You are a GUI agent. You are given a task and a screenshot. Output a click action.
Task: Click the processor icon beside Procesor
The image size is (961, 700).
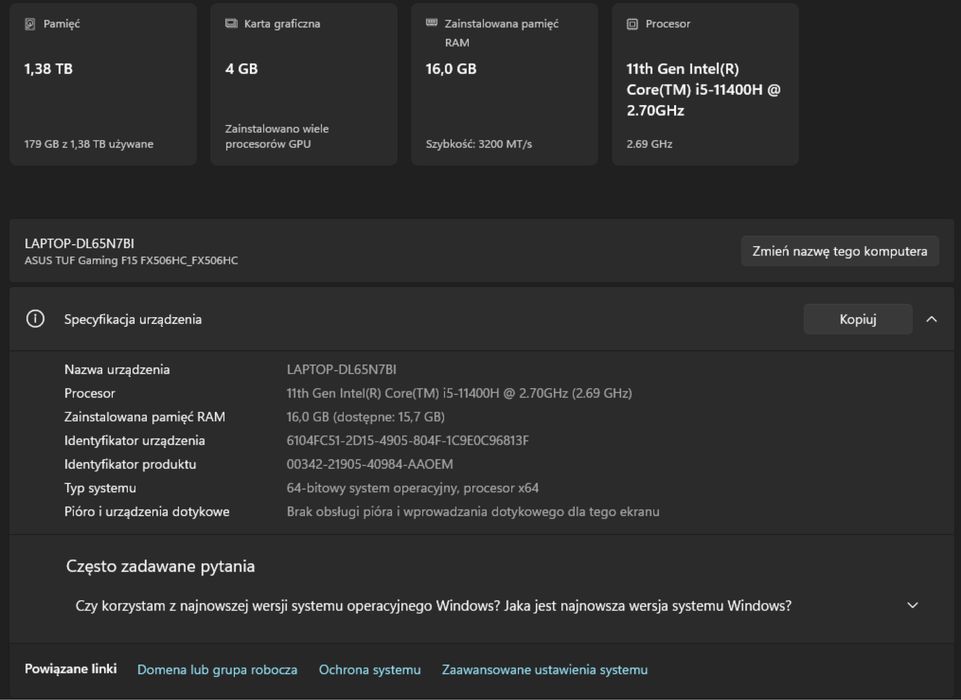pyautogui.click(x=632, y=24)
